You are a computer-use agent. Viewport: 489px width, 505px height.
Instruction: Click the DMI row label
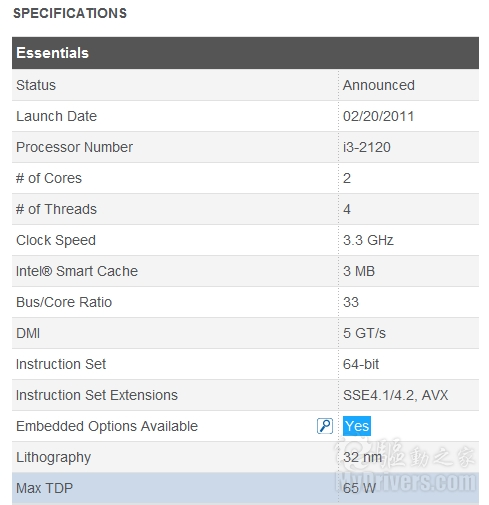[28, 333]
